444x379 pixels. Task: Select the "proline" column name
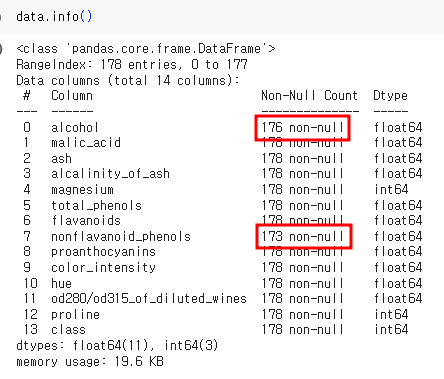[75, 314]
